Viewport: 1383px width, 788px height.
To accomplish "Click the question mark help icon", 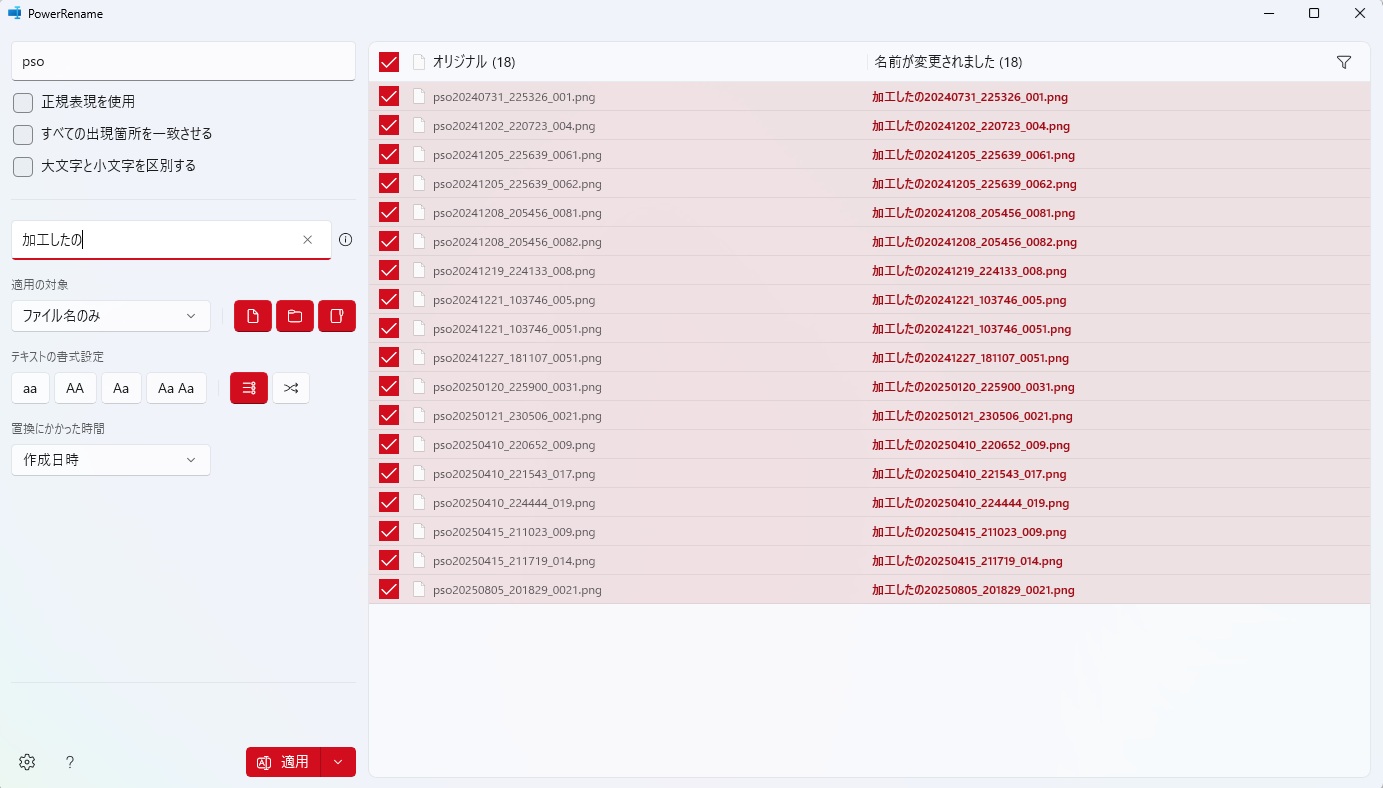I will (x=70, y=762).
